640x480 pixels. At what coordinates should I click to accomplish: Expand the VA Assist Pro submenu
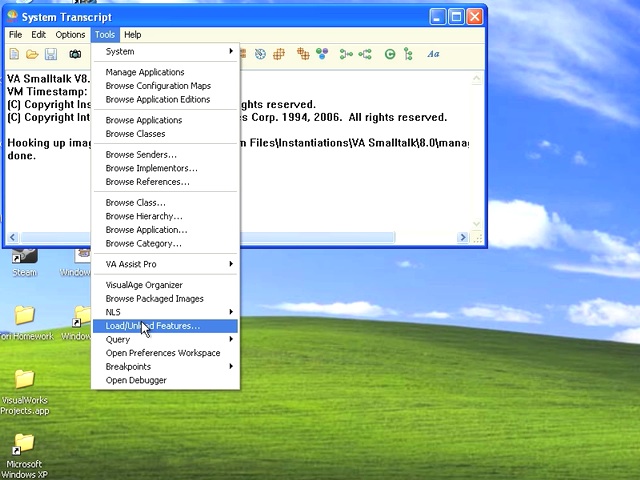tap(165, 264)
